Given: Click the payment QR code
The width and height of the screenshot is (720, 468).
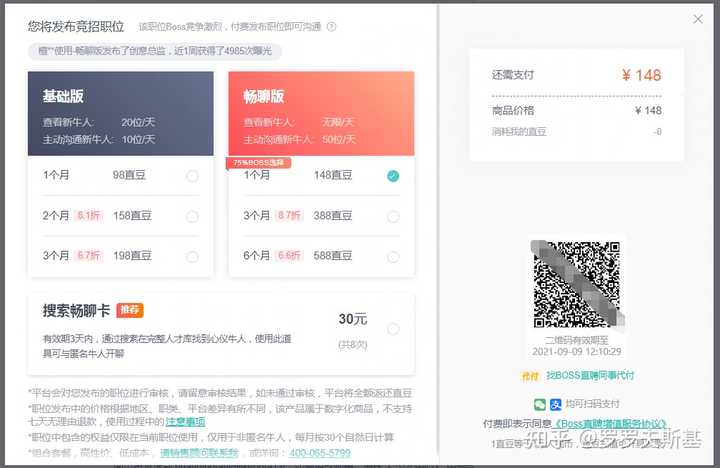Looking at the screenshot, I should coord(577,284).
